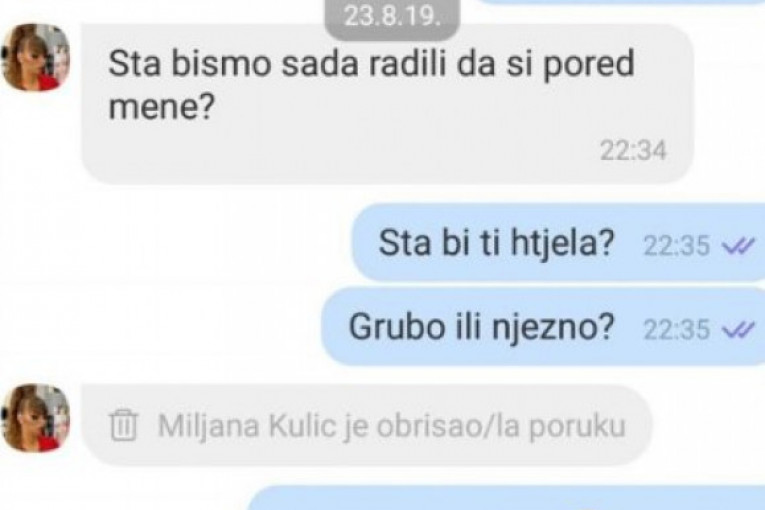Tap the partial blue bubble at the top
The image size is (765, 510).
click(620, 2)
